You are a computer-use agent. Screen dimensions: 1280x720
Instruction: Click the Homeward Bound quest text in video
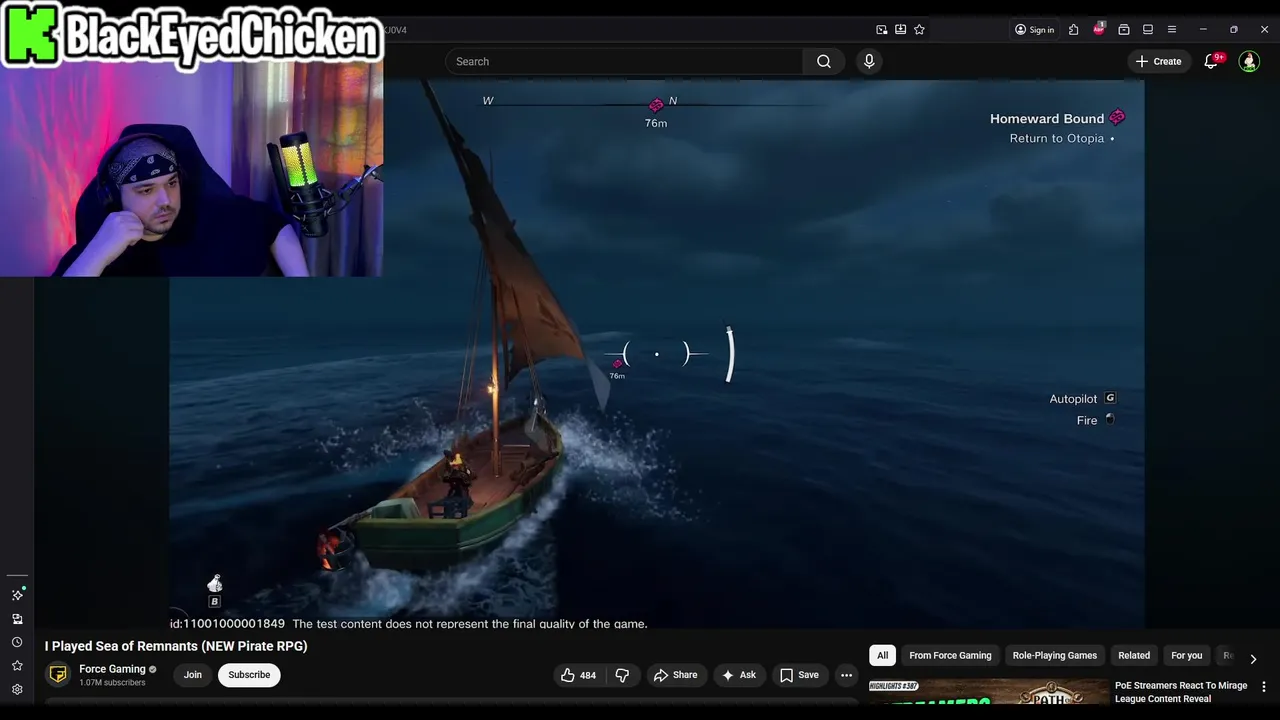[1047, 118]
